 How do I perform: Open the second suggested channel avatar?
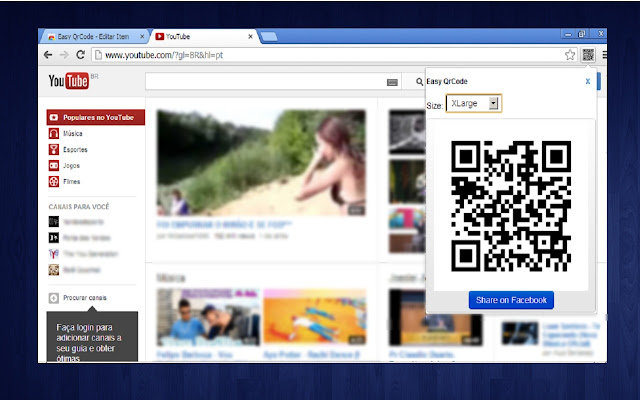53,238
